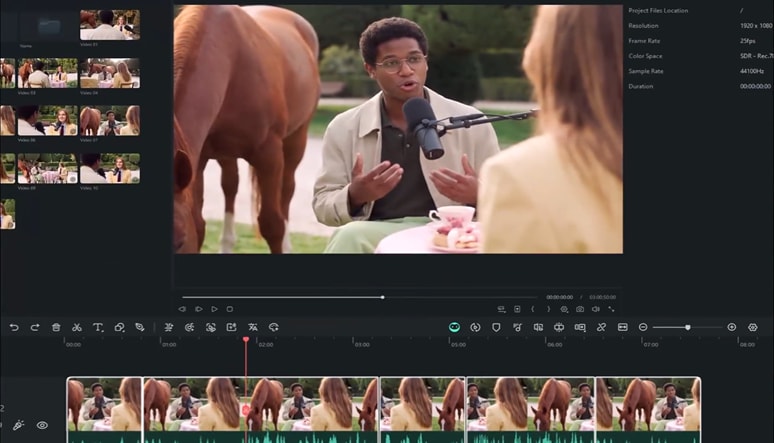Screen dimensions: 774x443
Task: Select the Video 09 media thumbnail
Action: pos(48,168)
